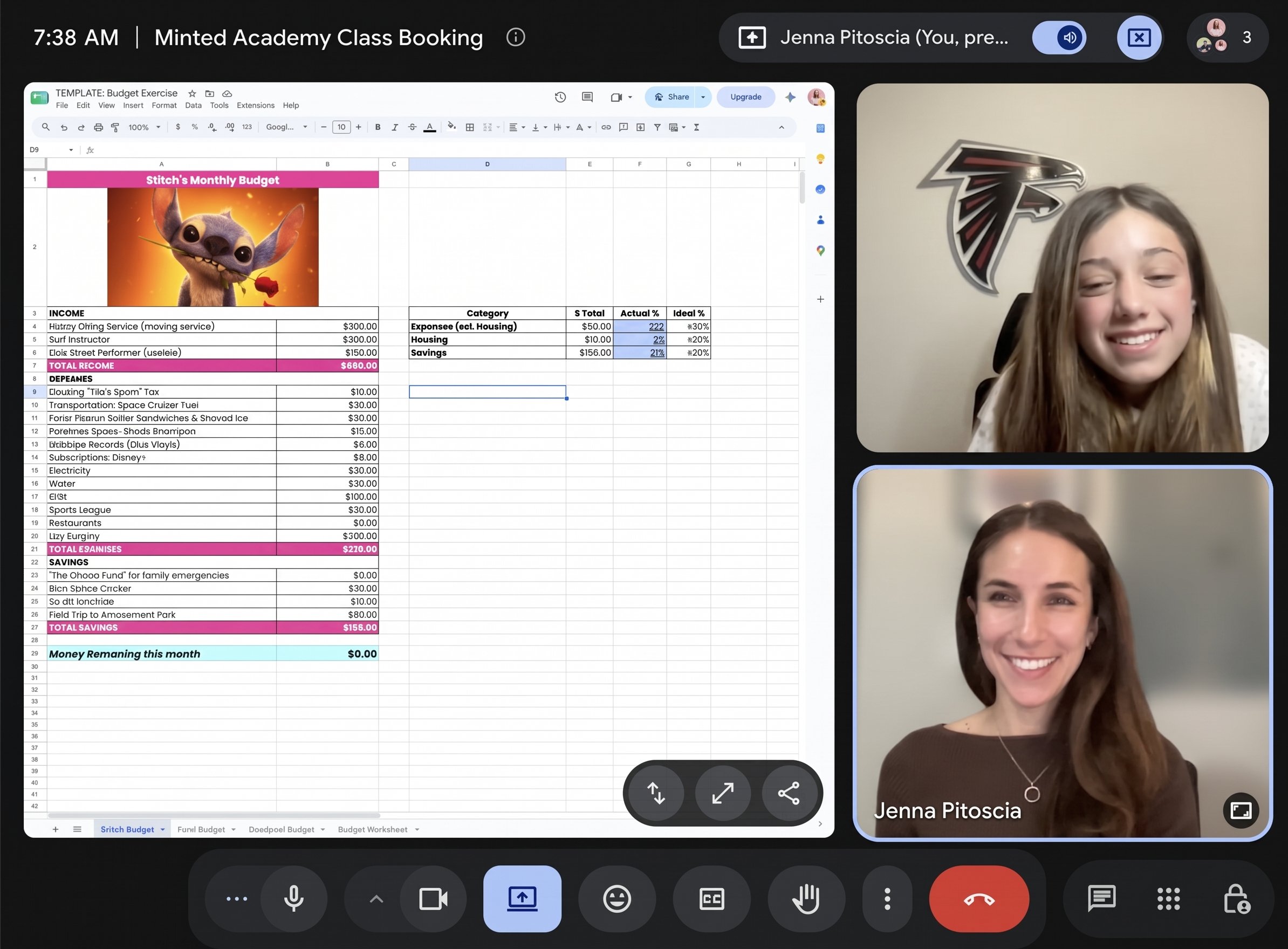This screenshot has height=949, width=1288.
Task: Open the emoji reactions button
Action: point(617,899)
